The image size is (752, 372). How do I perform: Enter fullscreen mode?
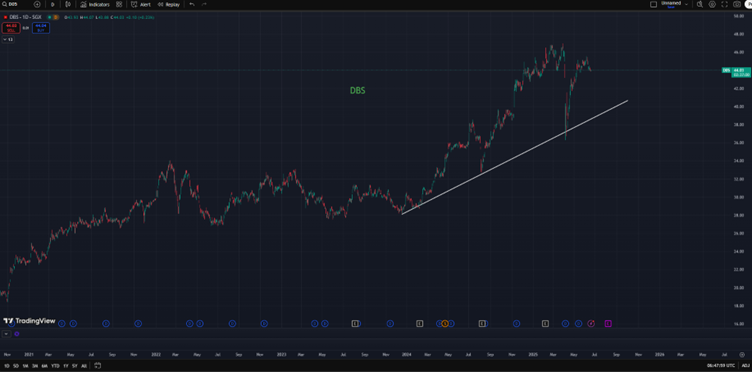(x=725, y=4)
